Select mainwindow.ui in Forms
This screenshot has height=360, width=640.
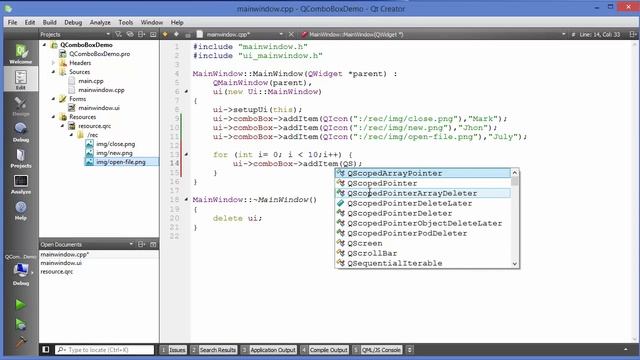tap(99, 108)
